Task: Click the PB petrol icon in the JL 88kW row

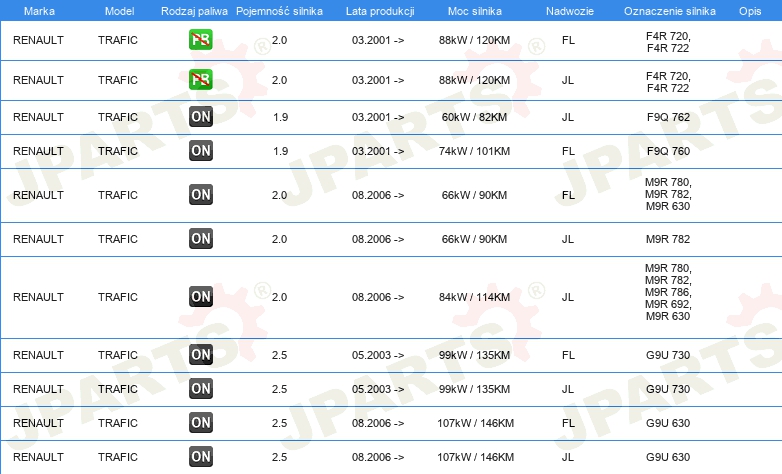Action: click(201, 80)
